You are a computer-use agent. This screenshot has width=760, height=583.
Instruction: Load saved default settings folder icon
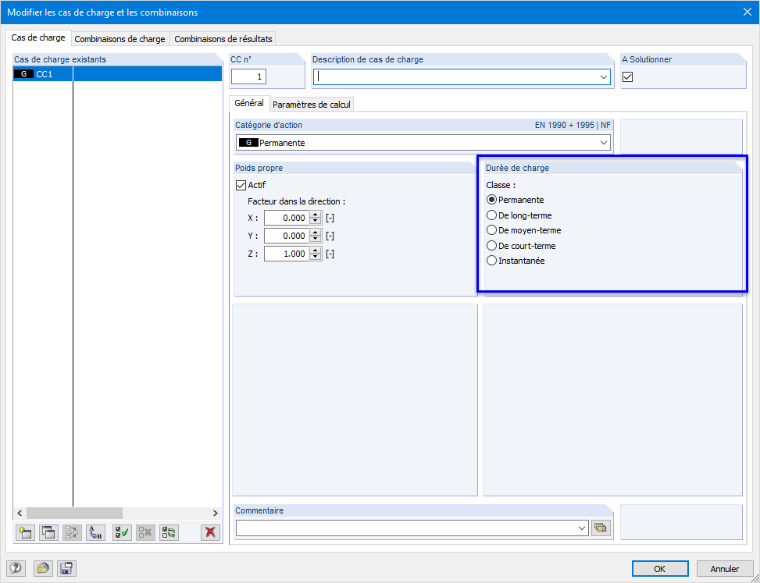43,568
